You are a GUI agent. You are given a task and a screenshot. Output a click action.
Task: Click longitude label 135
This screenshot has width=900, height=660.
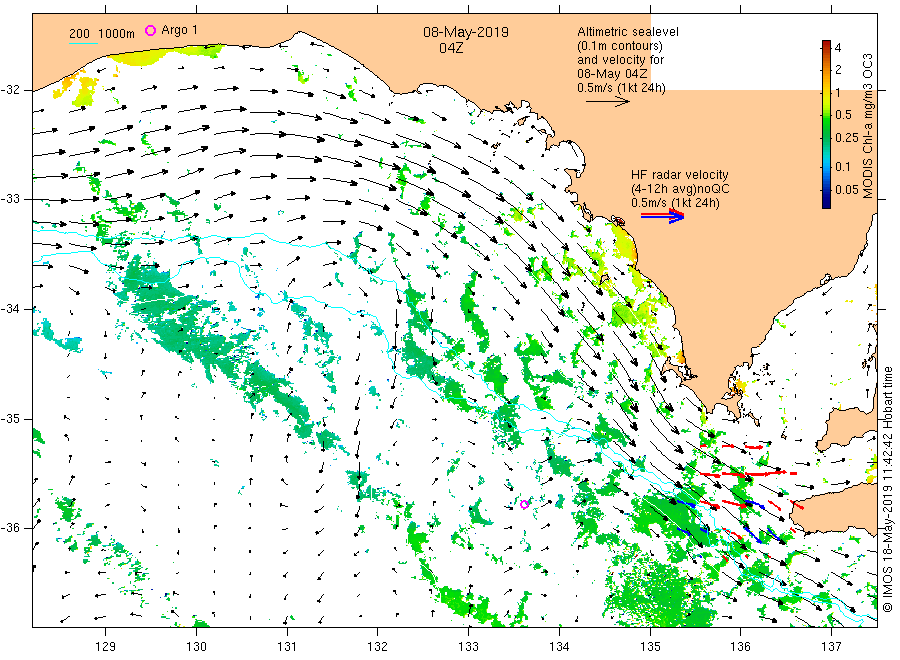click(650, 646)
